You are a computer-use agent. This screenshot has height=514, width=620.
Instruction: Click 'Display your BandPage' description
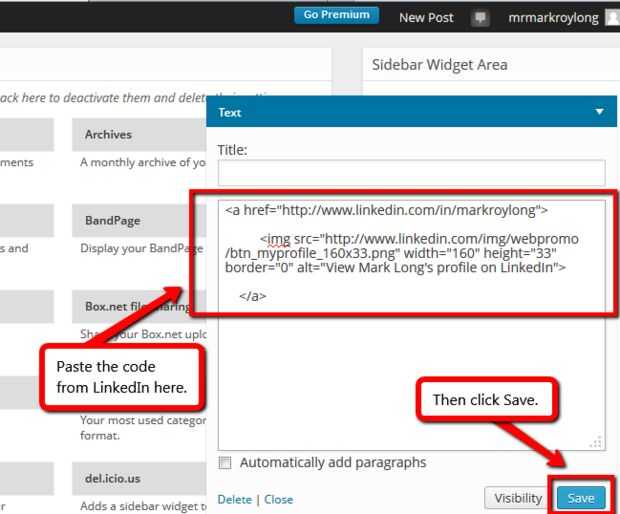pos(142,248)
